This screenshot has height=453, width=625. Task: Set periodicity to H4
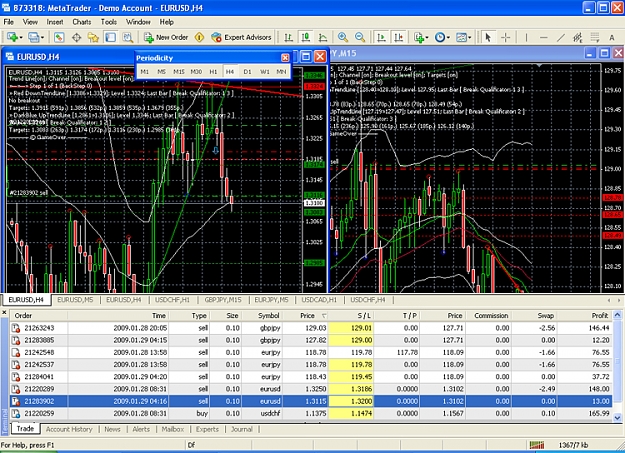pyautogui.click(x=230, y=72)
